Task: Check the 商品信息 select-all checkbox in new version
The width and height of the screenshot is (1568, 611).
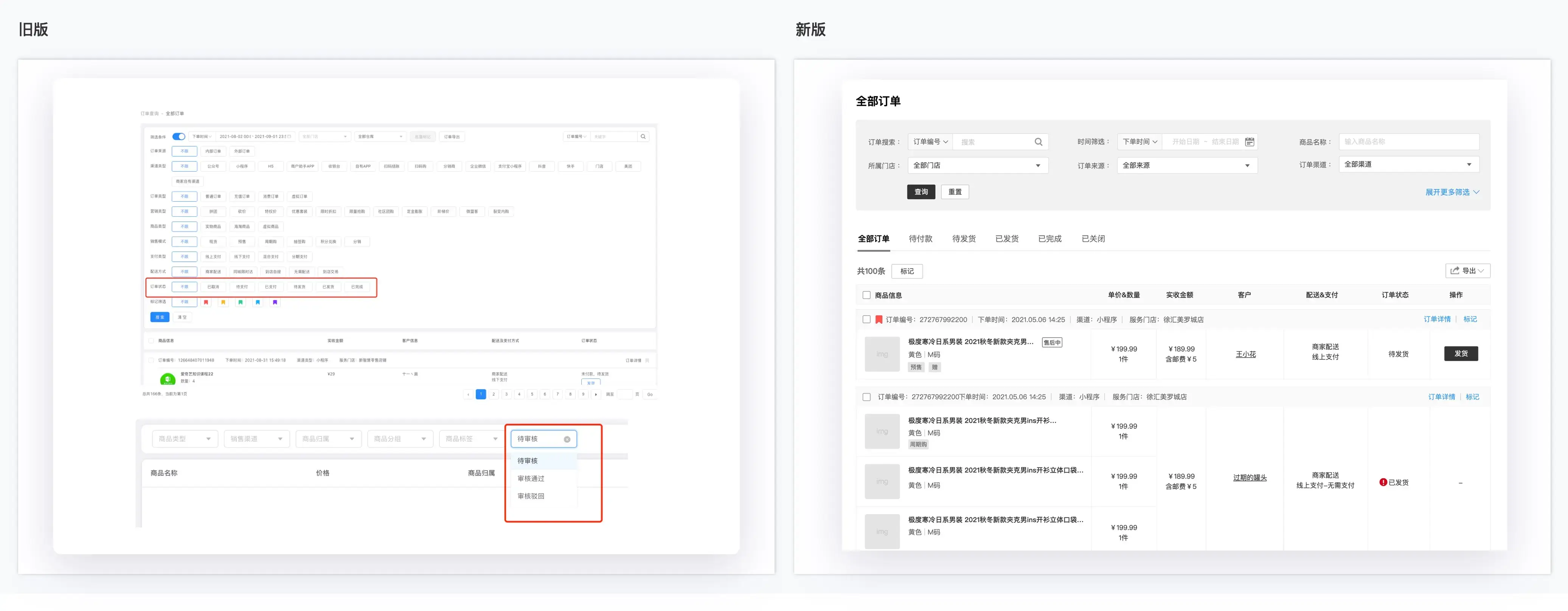Action: click(866, 295)
